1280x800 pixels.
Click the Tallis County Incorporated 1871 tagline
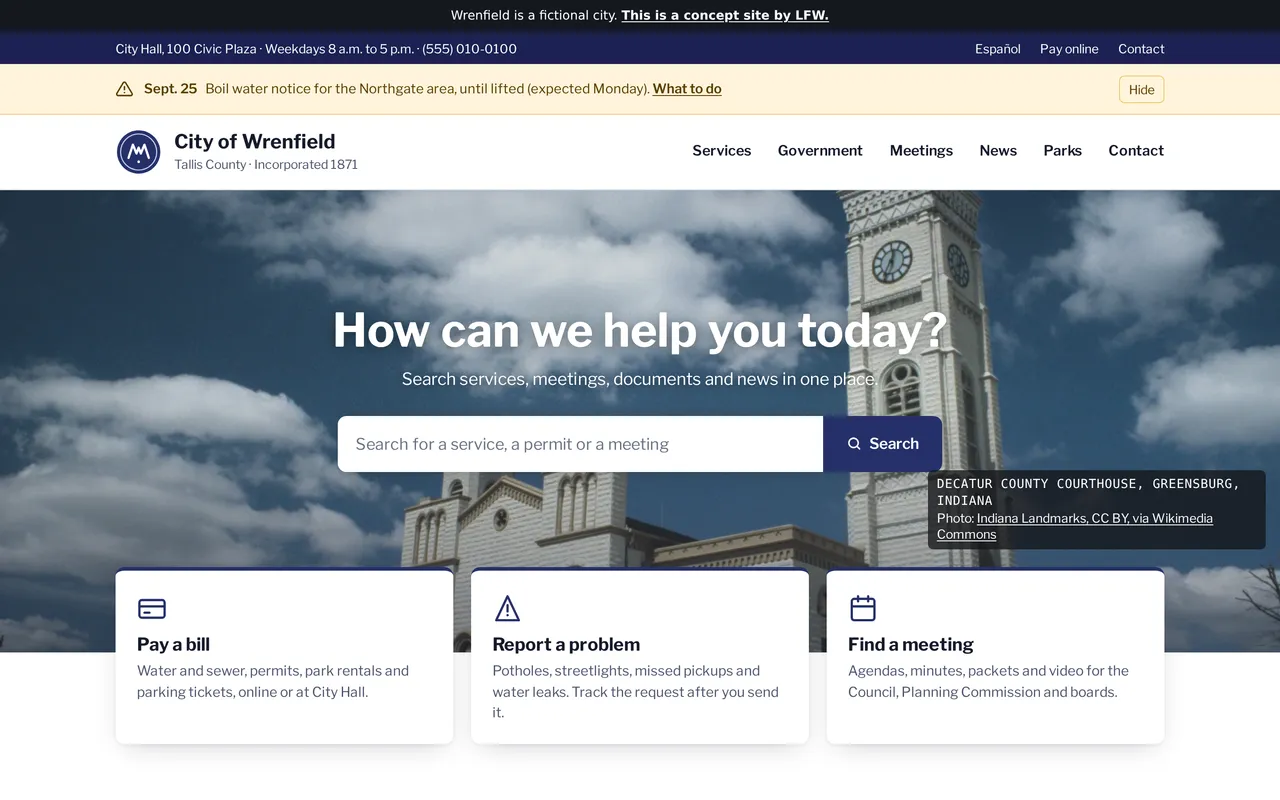(266, 165)
